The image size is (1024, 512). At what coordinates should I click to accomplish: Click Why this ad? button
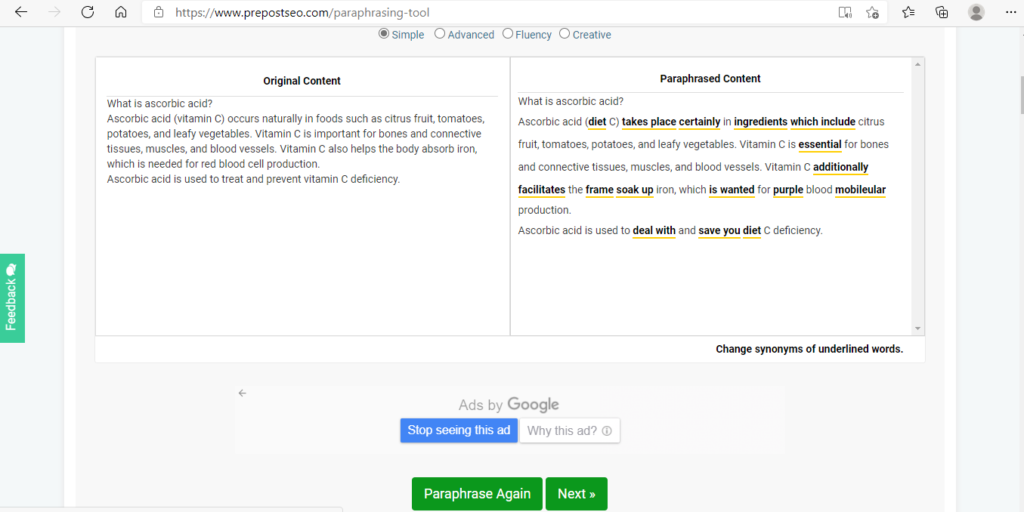coord(569,431)
